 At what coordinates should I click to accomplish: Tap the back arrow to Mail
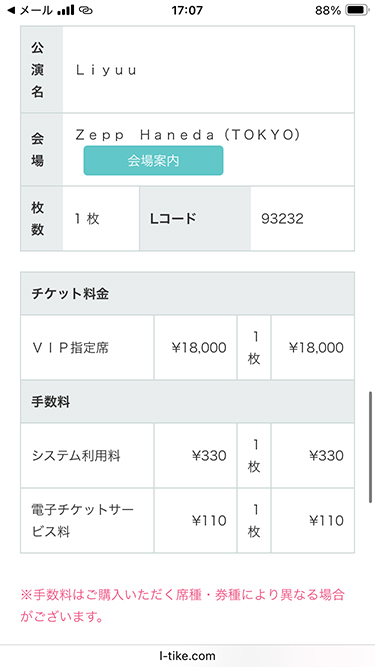pyautogui.click(x=12, y=10)
